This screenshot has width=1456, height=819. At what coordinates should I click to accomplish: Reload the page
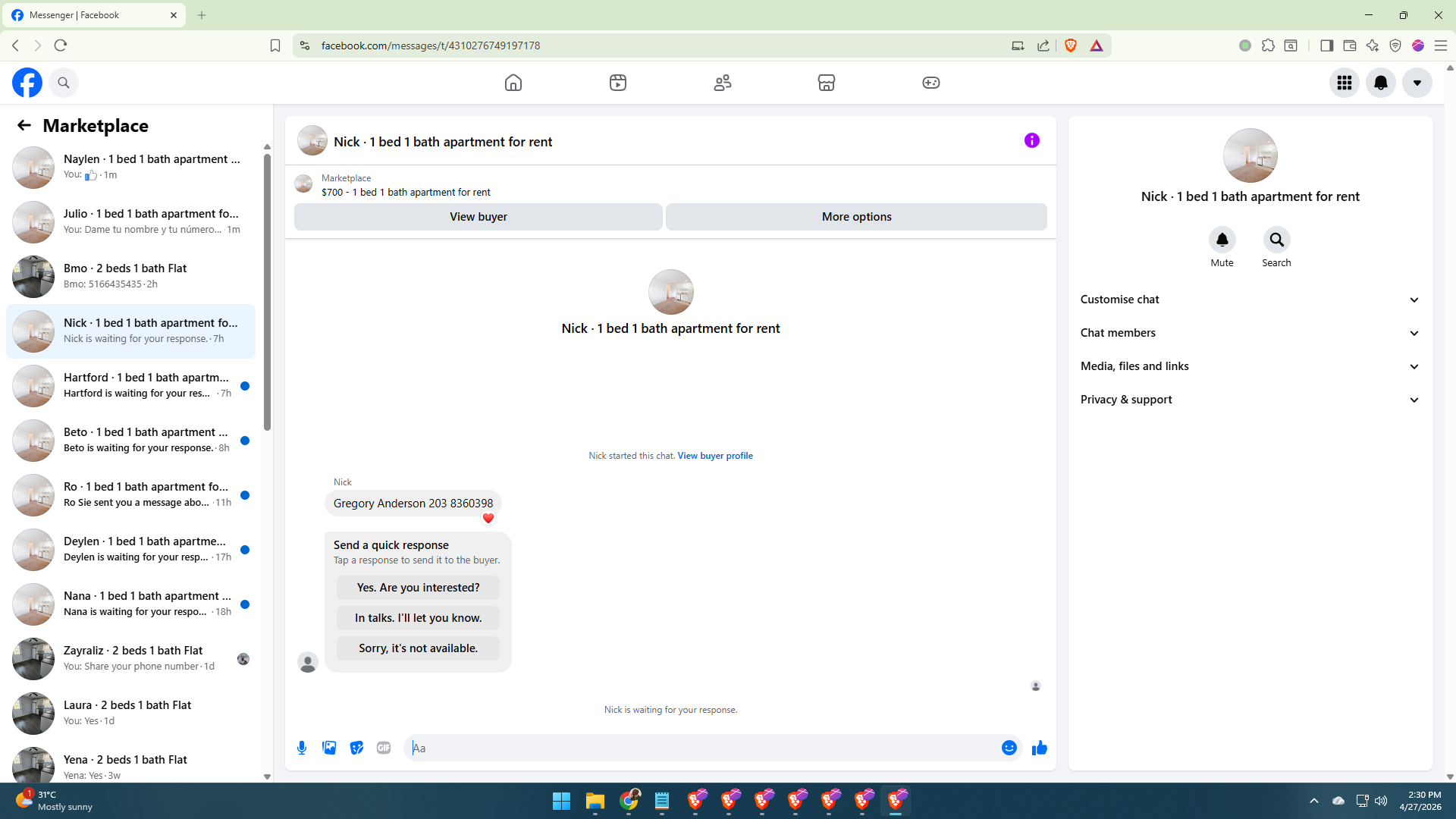point(61,45)
